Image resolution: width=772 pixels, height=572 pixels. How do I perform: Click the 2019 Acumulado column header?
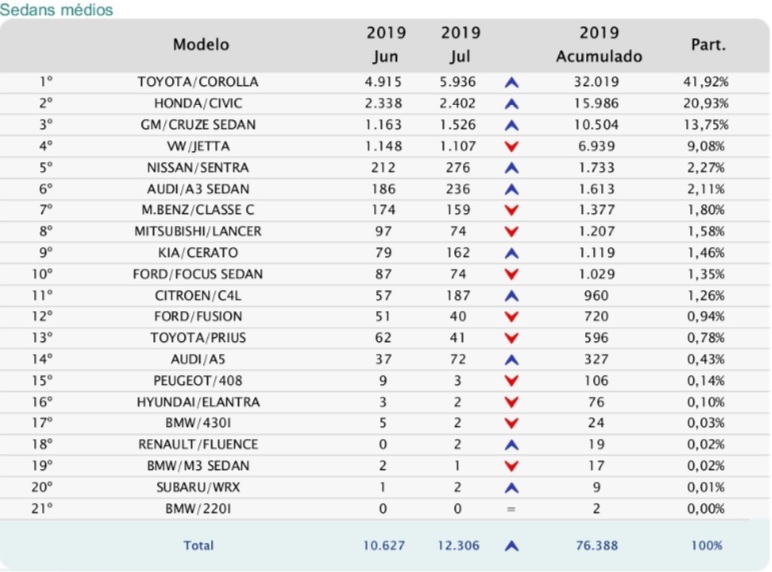(x=599, y=44)
